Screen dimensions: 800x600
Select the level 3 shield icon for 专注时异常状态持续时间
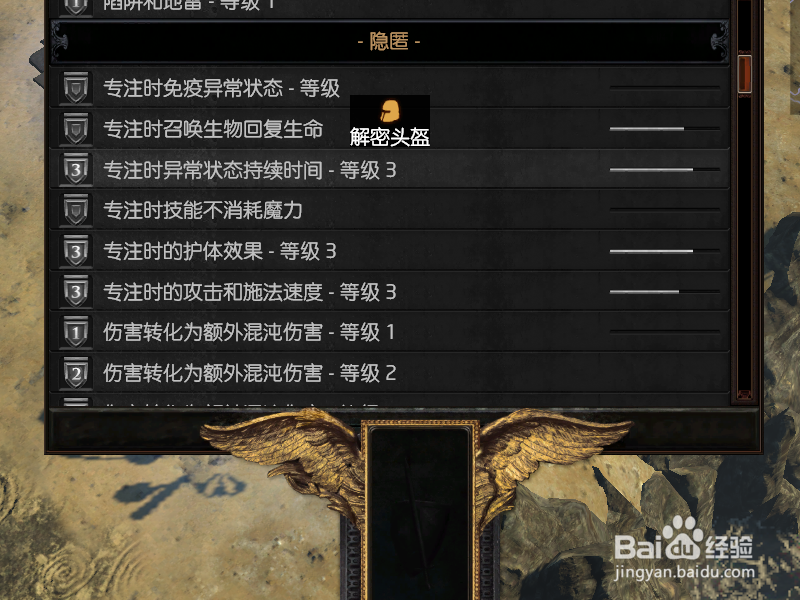pyautogui.click(x=76, y=169)
